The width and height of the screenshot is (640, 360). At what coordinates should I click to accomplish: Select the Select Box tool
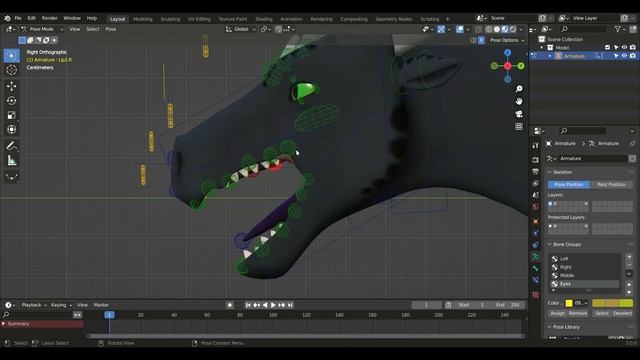11,56
